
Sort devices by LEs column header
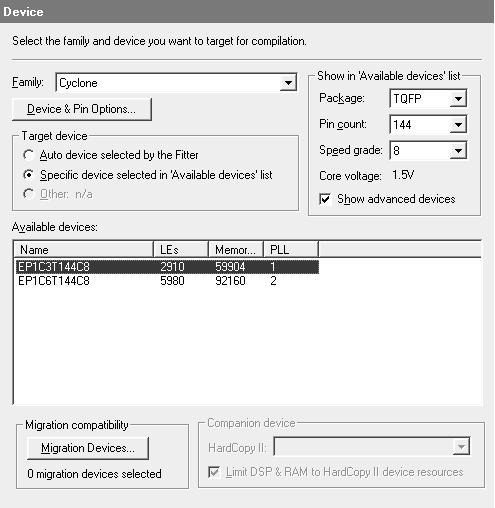tap(181, 250)
